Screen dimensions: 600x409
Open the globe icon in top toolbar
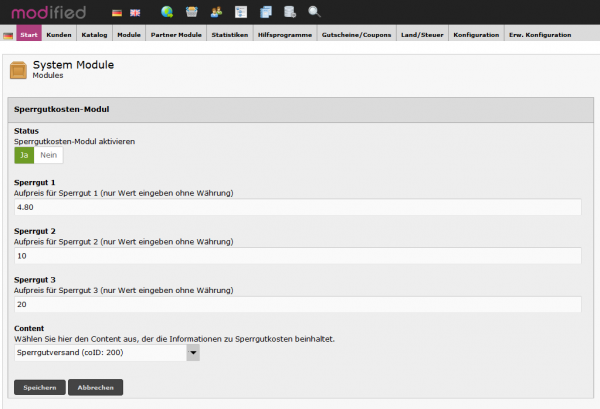[166, 12]
